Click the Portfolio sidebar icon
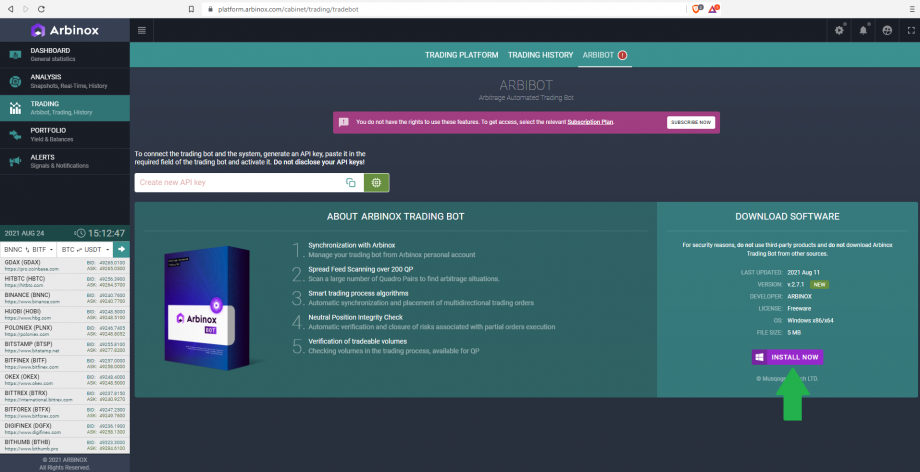Screen dimensions: 920x472 15,135
